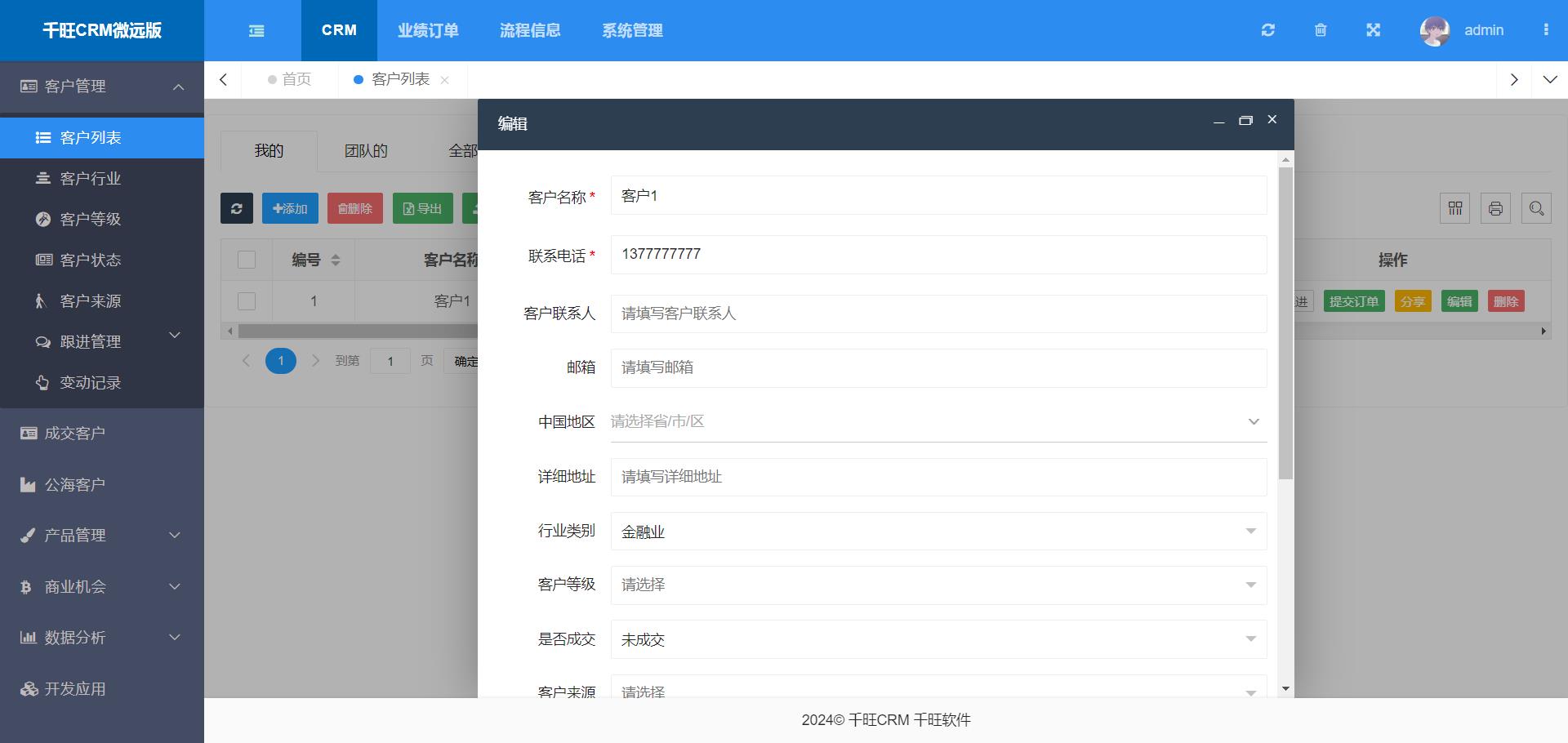Image resolution: width=1568 pixels, height=743 pixels.
Task: Click the print icon in table toolbar
Action: point(1495,208)
